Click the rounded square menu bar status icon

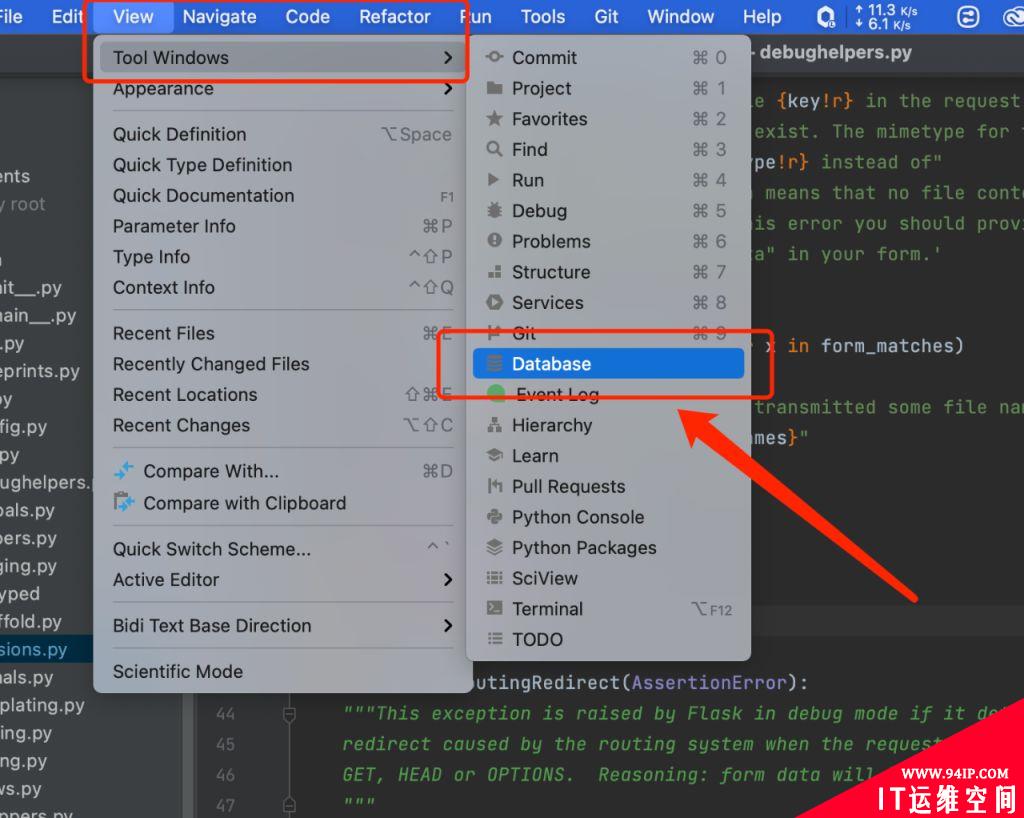pos(968,17)
